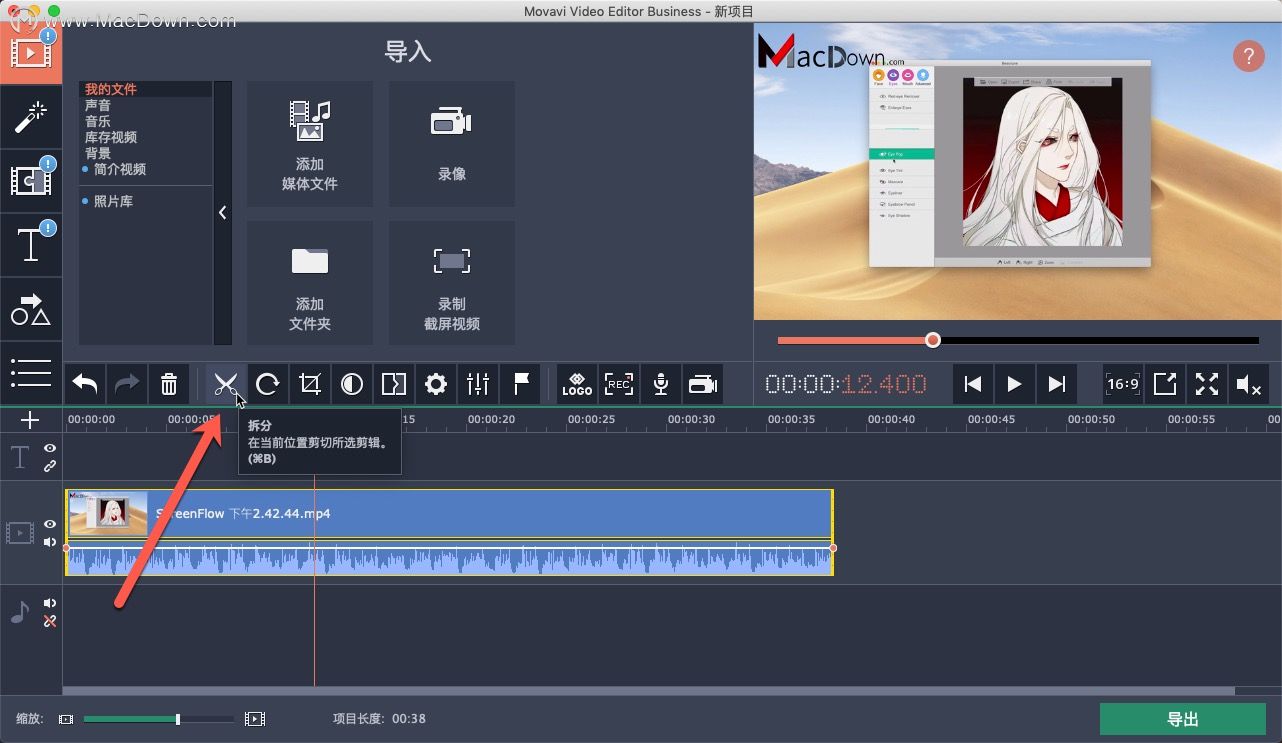Click the 00:00:30 ruler mark

point(691,420)
